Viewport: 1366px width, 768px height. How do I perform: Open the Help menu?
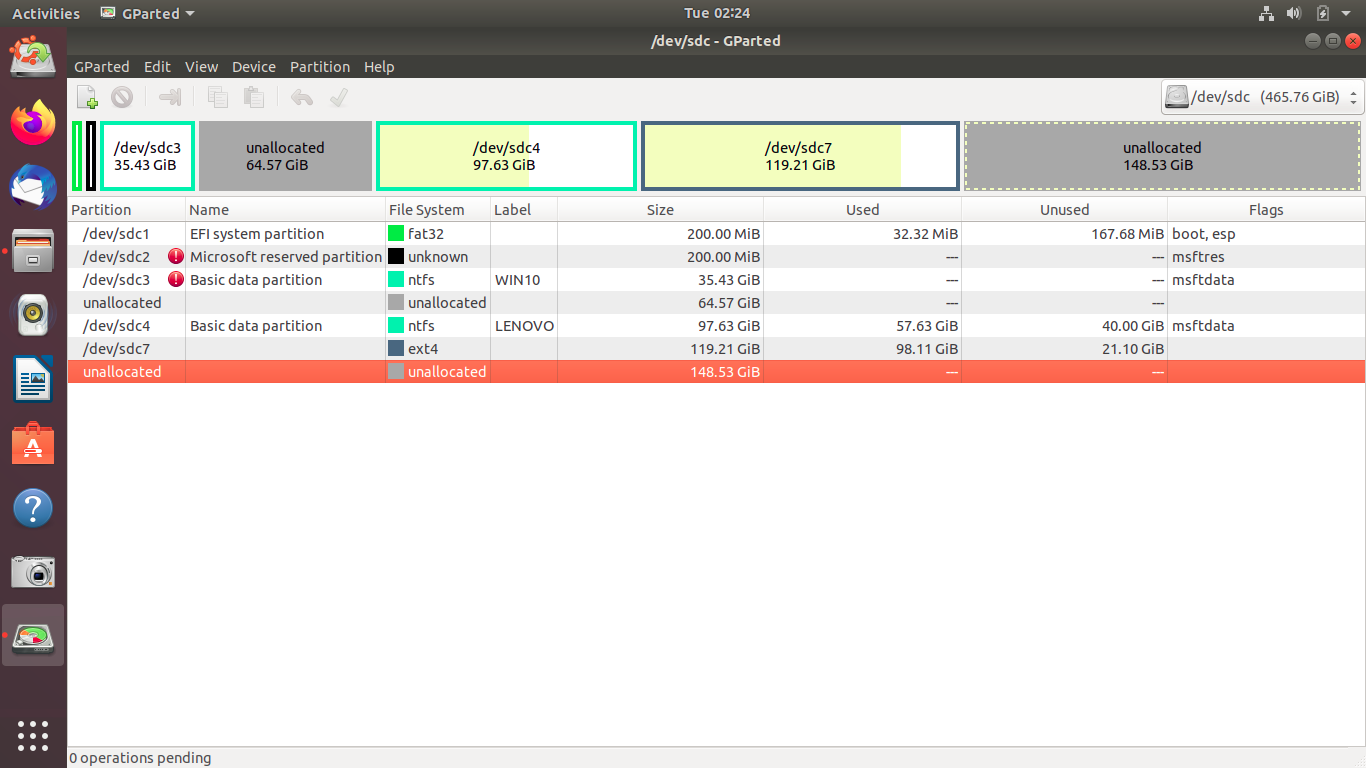click(x=379, y=67)
